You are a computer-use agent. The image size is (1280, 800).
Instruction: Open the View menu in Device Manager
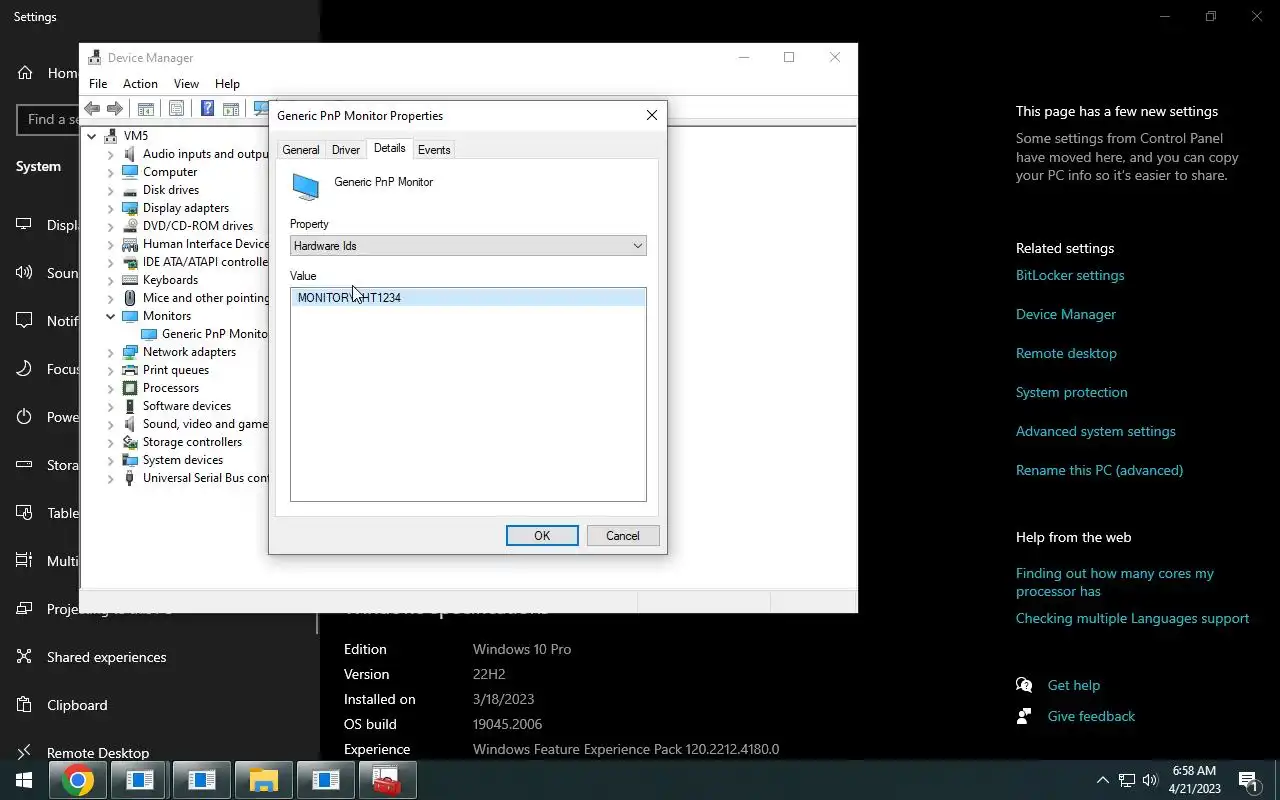pyautogui.click(x=186, y=84)
